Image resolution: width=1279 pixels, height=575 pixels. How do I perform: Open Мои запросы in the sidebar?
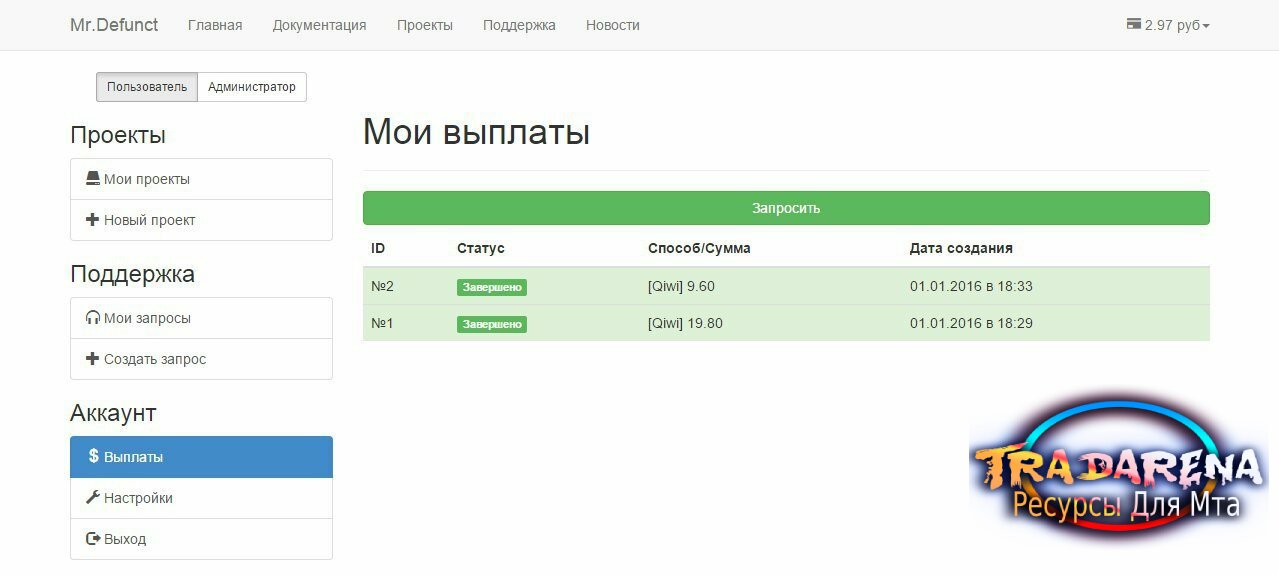coord(201,318)
